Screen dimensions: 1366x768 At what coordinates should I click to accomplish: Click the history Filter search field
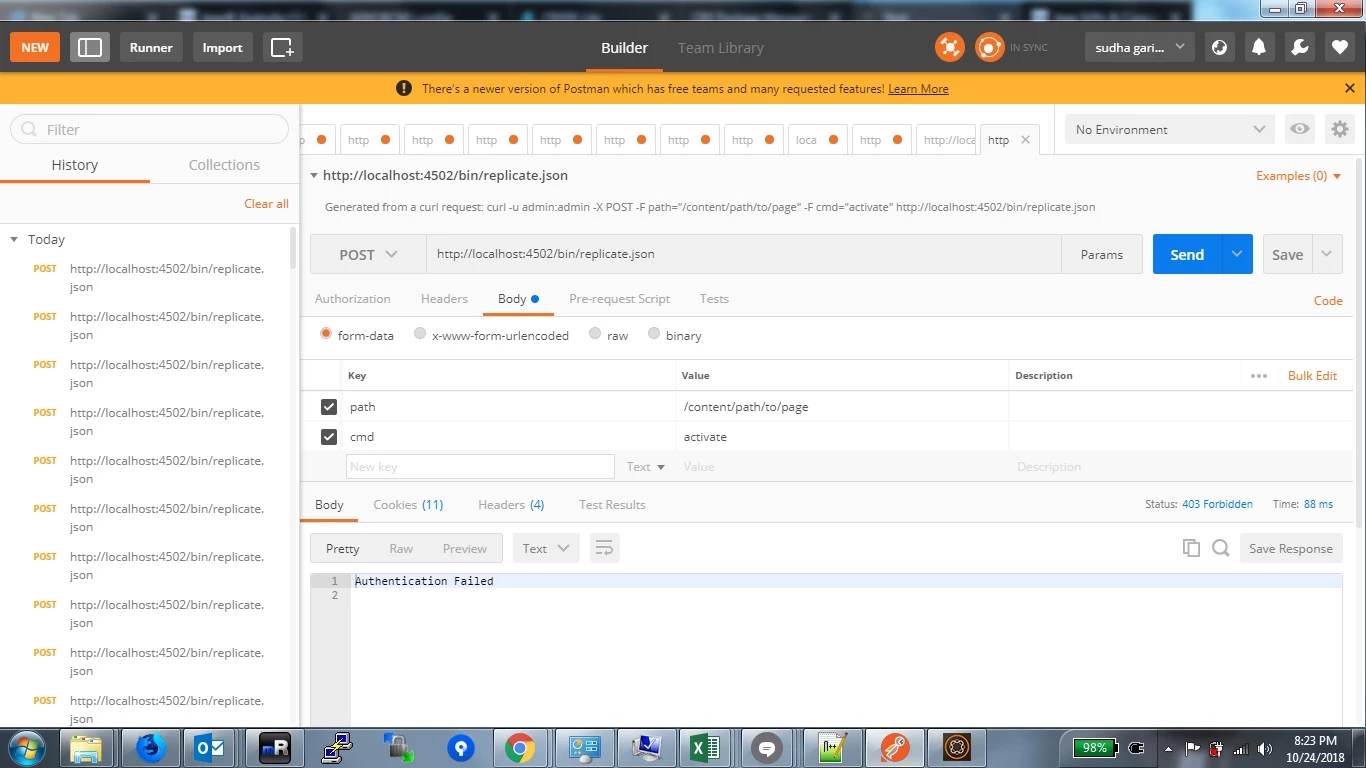[150, 129]
